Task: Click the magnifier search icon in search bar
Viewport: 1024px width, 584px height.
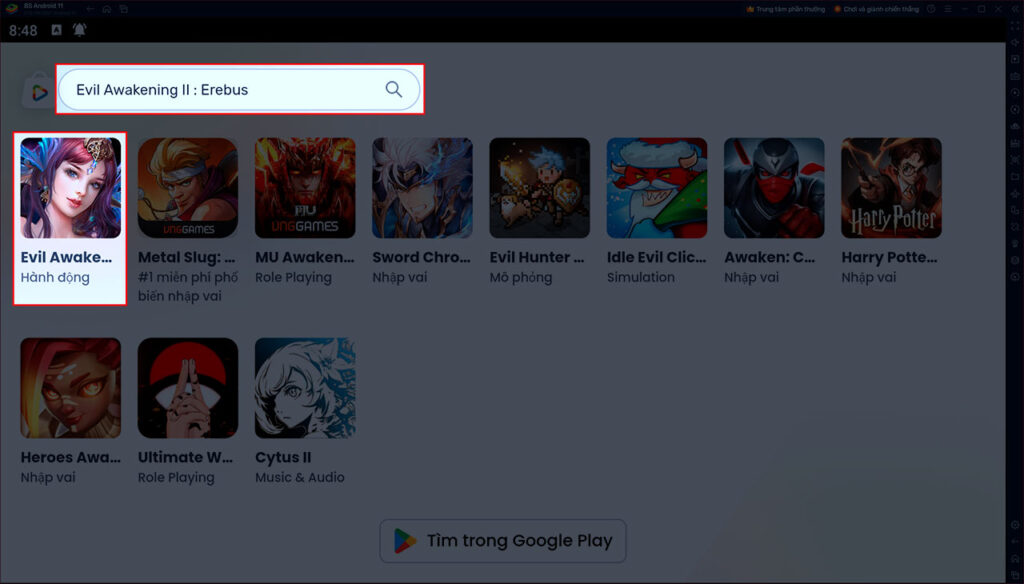Action: pos(395,89)
